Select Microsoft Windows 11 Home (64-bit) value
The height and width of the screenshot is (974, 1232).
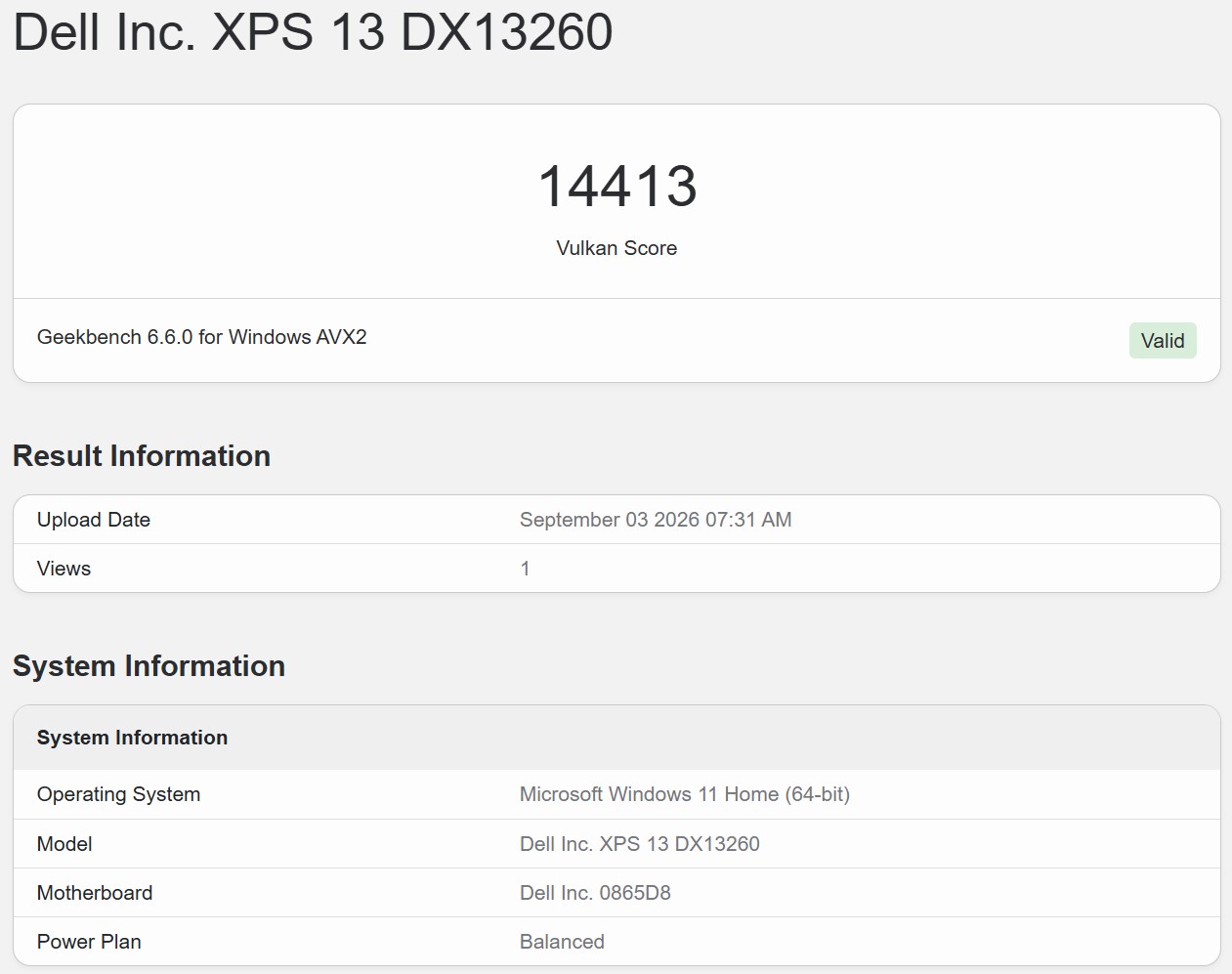point(685,794)
